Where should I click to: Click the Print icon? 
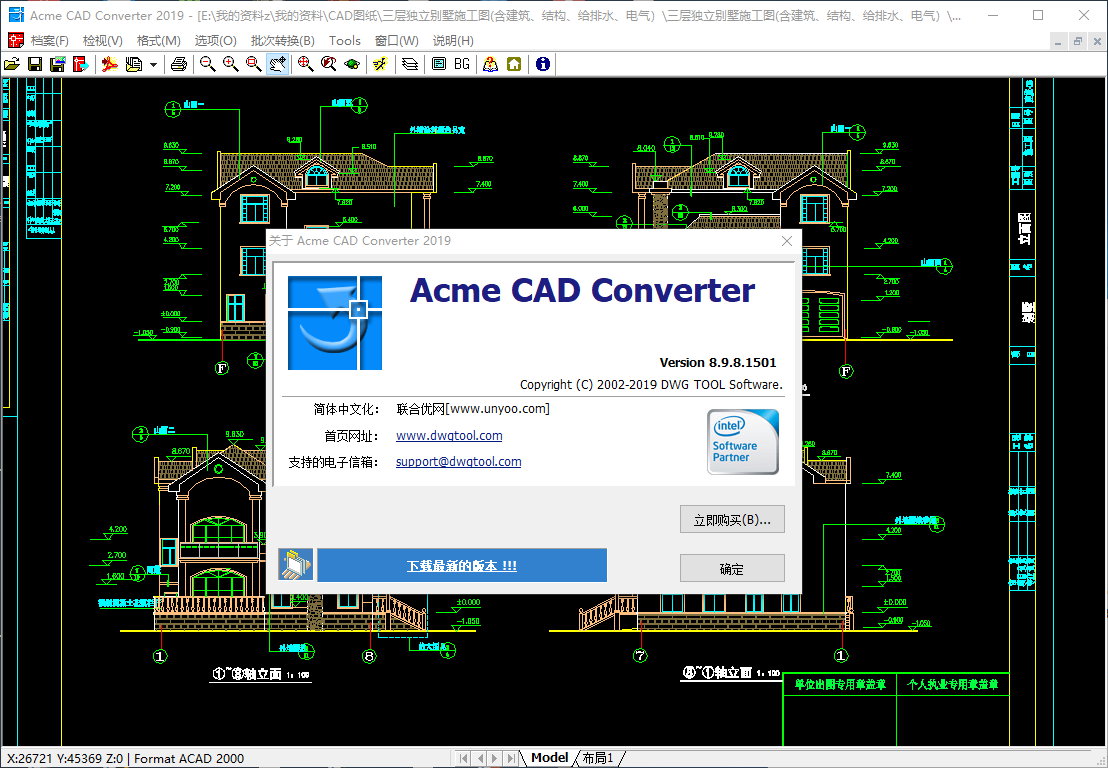[179, 64]
